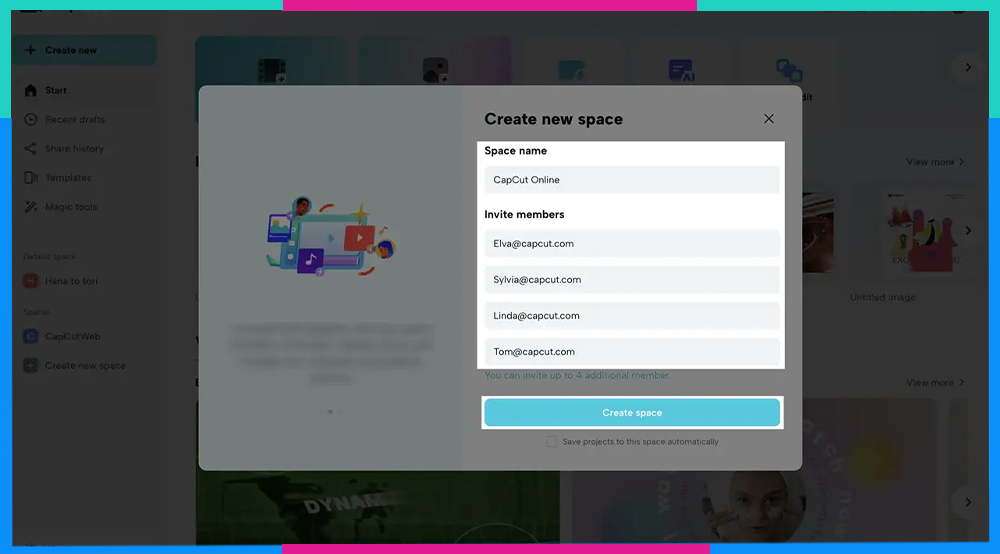Image resolution: width=1000 pixels, height=554 pixels.
Task: Open the DYNAMIC template thumbnail
Action: (378, 508)
